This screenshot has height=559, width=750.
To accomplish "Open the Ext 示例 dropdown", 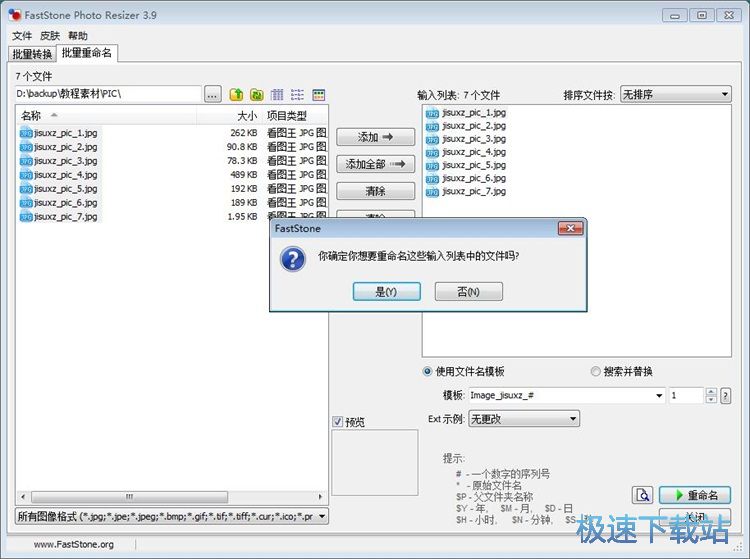I will pyautogui.click(x=524, y=419).
